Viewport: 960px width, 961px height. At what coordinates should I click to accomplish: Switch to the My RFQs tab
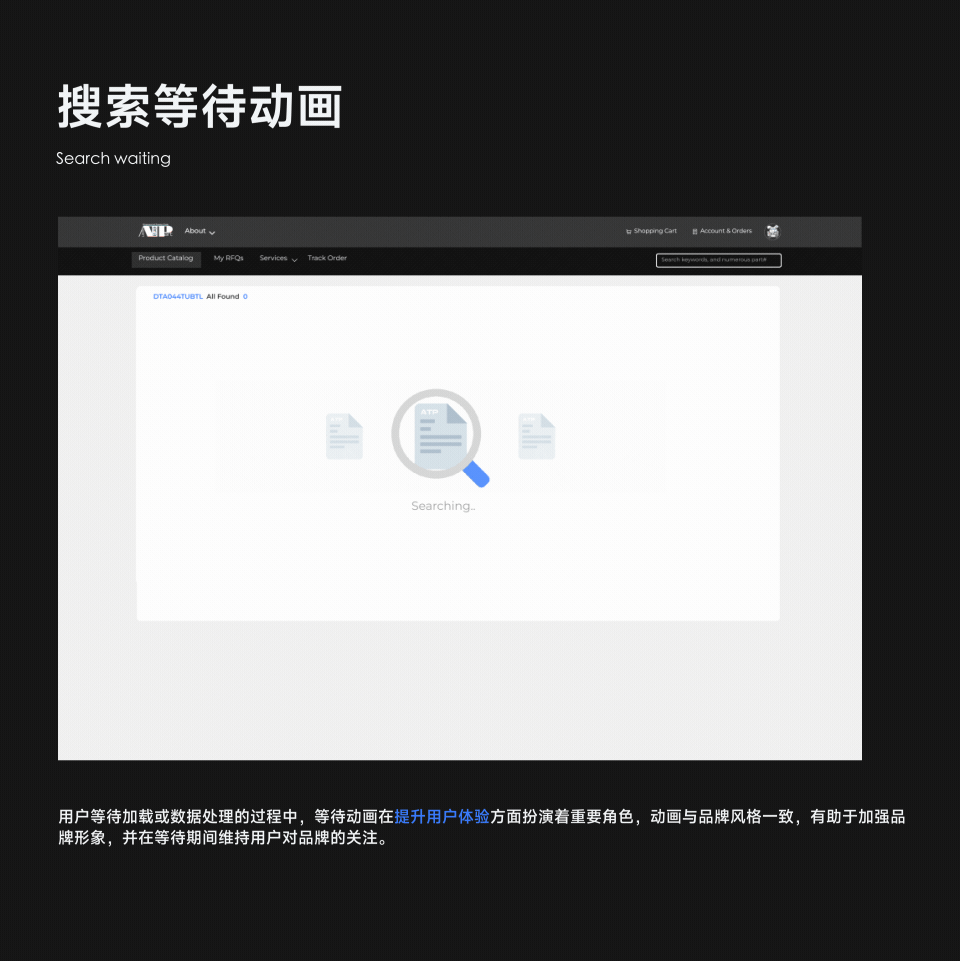pyautogui.click(x=228, y=258)
